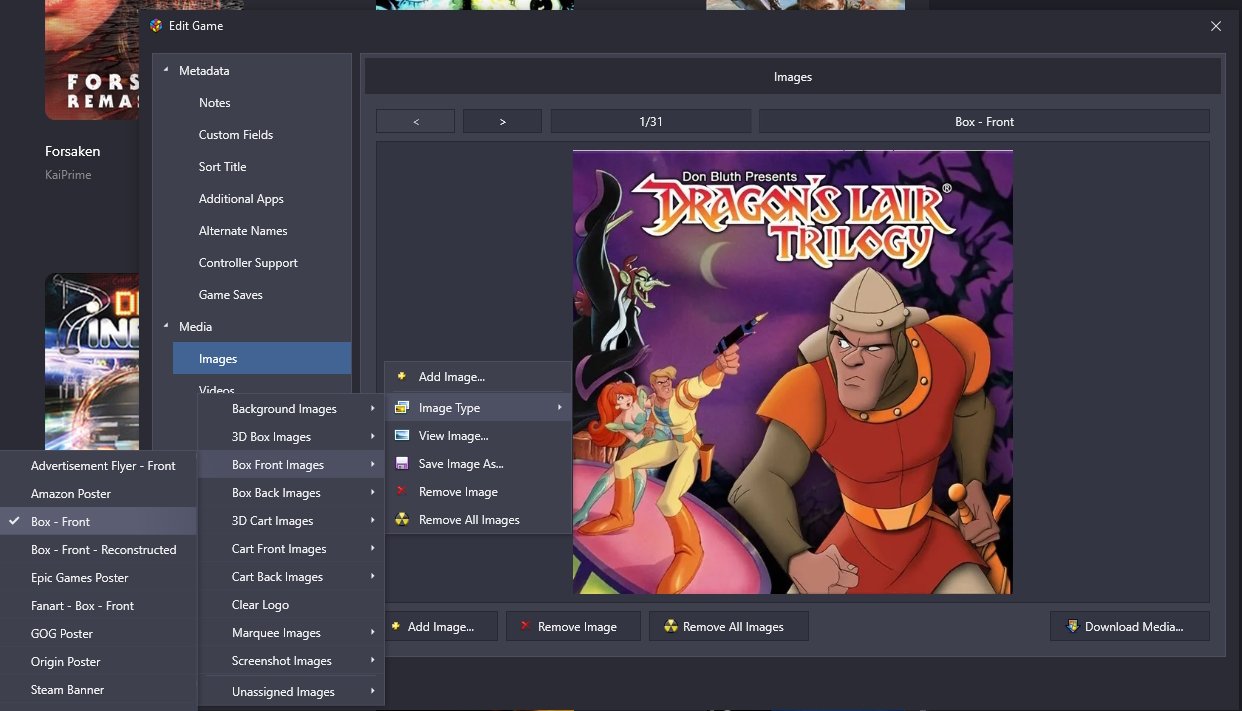
Task: Select GOG Poster image type
Action: coord(98,634)
